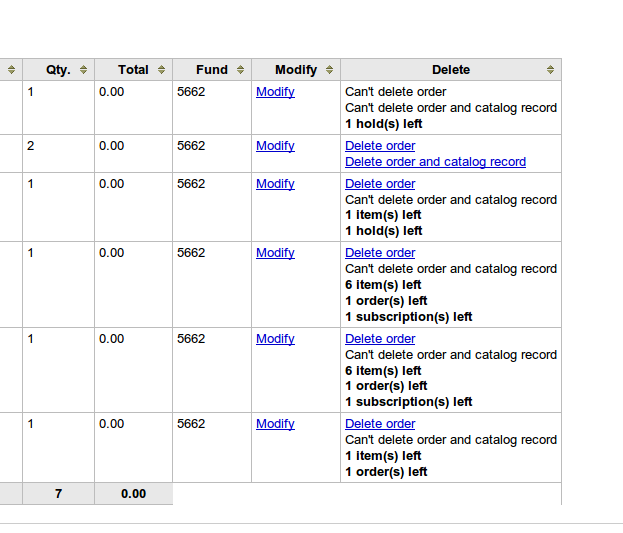This screenshot has width=623, height=533.
Task: Open Modify link in the first table row
Action: [275, 92]
